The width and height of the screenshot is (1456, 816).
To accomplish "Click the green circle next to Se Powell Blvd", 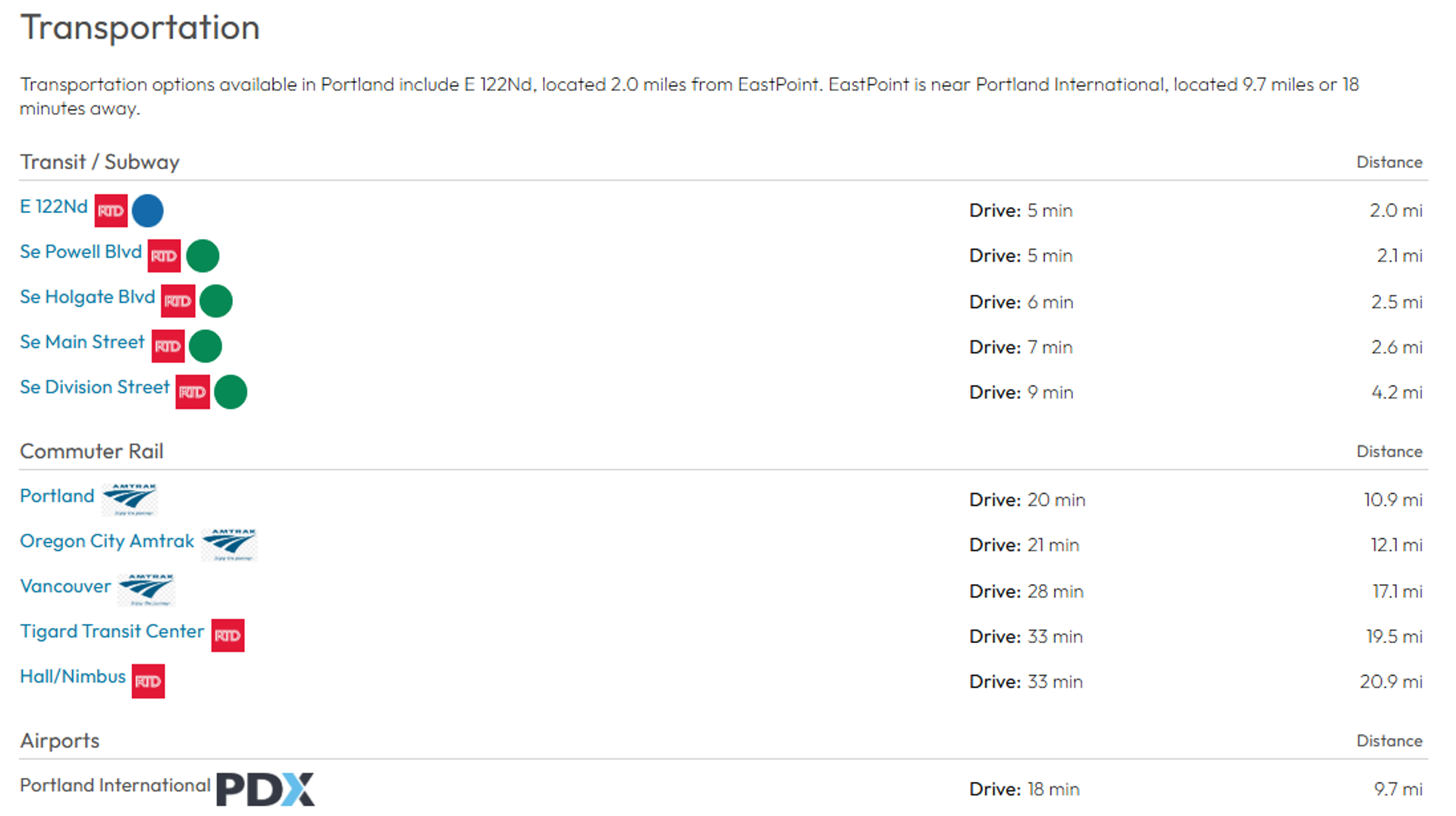I will click(202, 256).
